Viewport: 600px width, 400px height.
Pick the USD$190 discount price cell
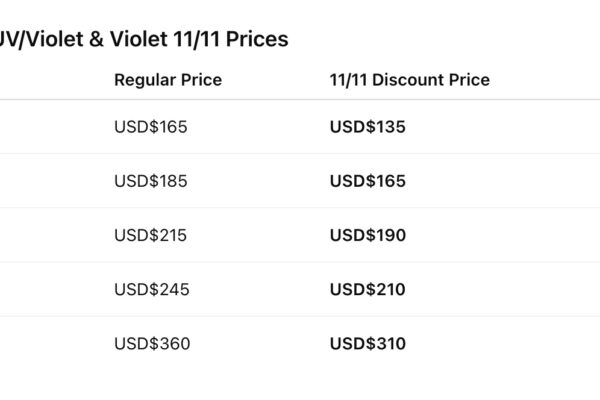coord(367,235)
